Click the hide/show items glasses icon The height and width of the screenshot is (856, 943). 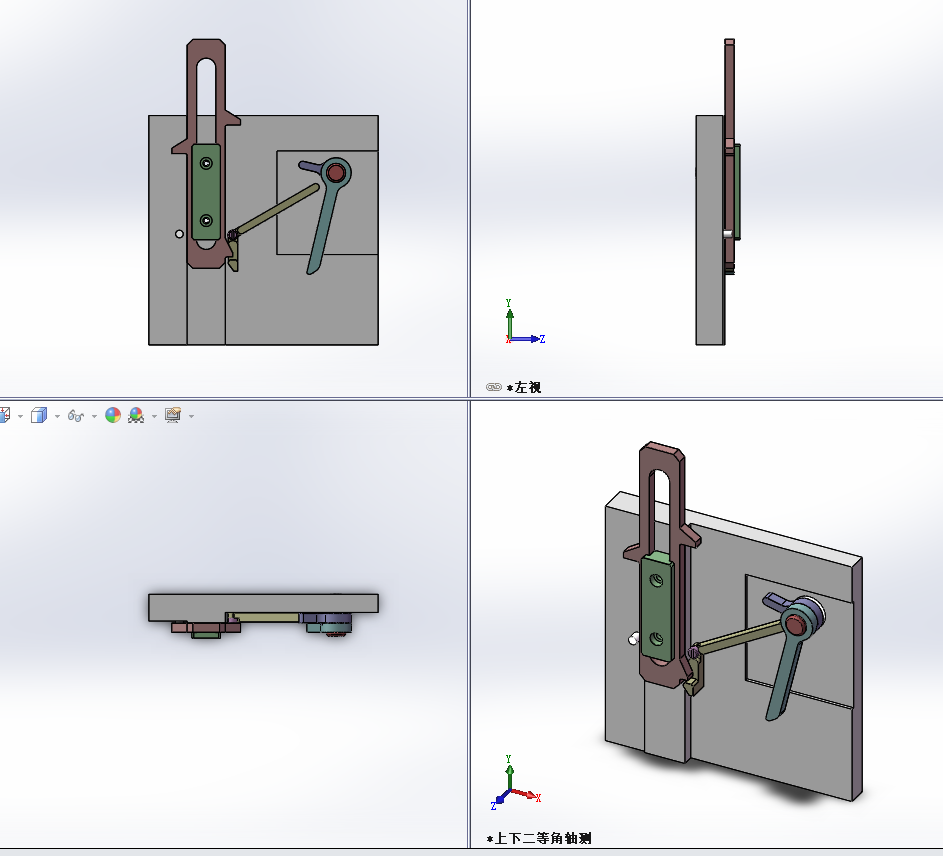pyautogui.click(x=75, y=416)
